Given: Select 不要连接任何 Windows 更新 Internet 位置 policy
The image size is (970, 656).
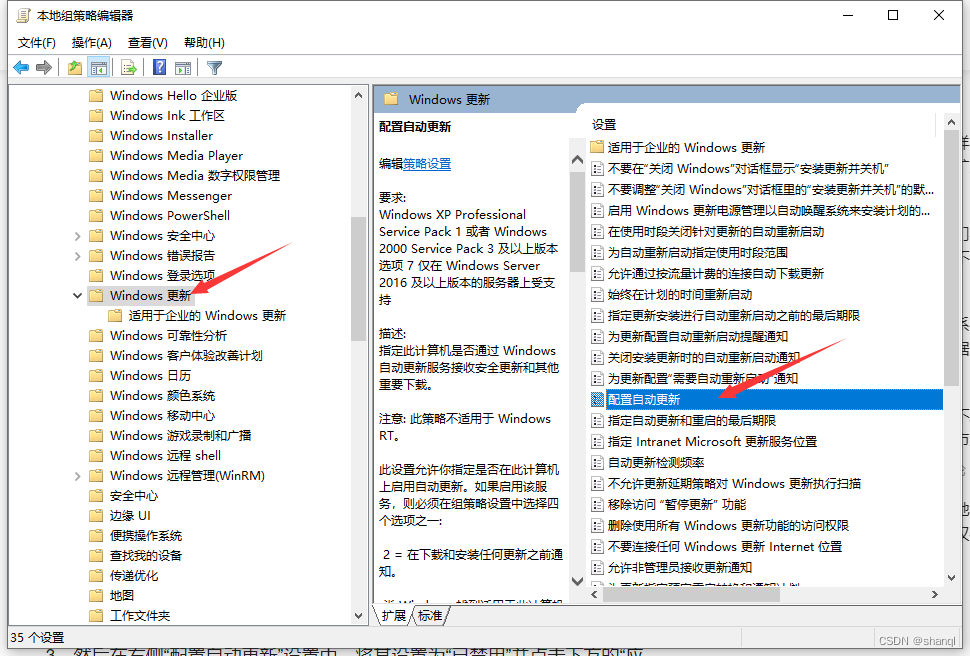Looking at the screenshot, I should pos(724,547).
